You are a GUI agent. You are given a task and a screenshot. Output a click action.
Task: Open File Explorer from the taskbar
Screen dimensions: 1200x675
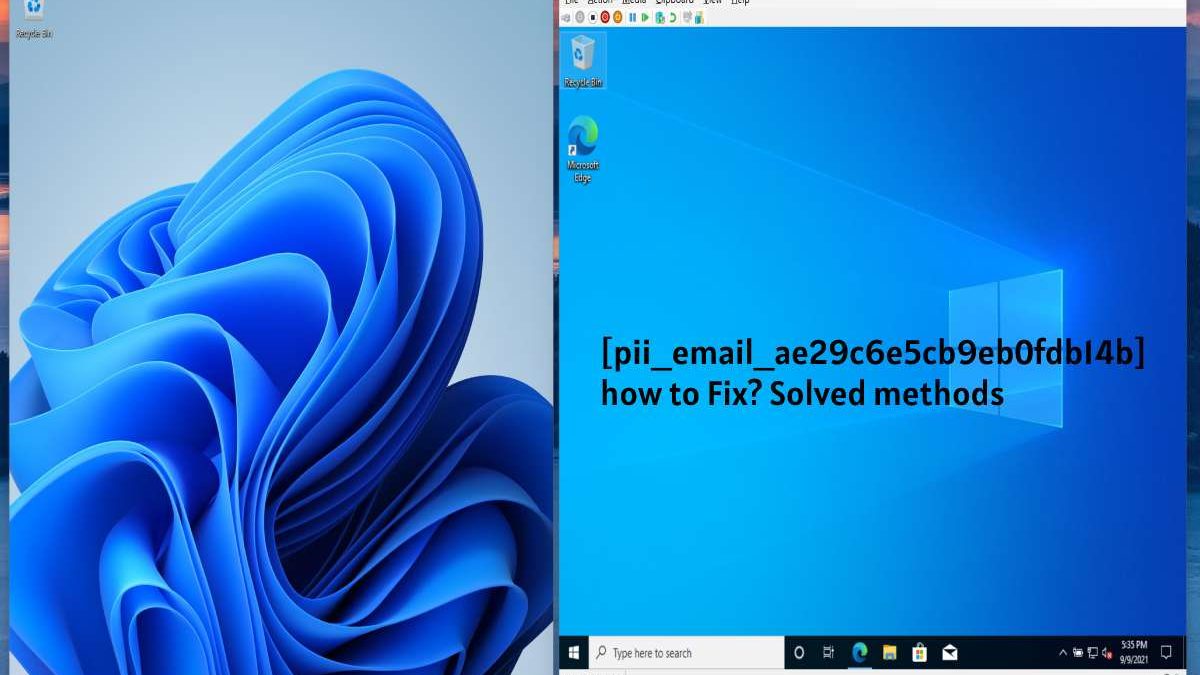(889, 653)
